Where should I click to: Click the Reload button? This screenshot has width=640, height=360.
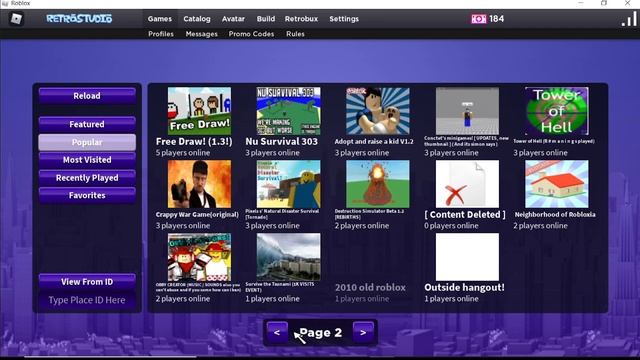[87, 96]
